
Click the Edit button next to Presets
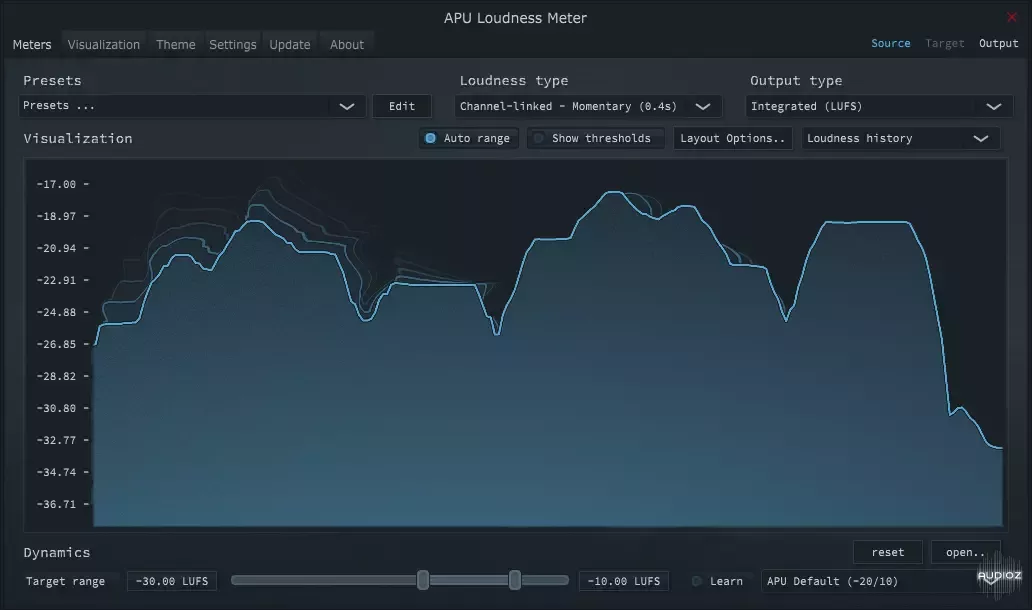[x=401, y=105]
